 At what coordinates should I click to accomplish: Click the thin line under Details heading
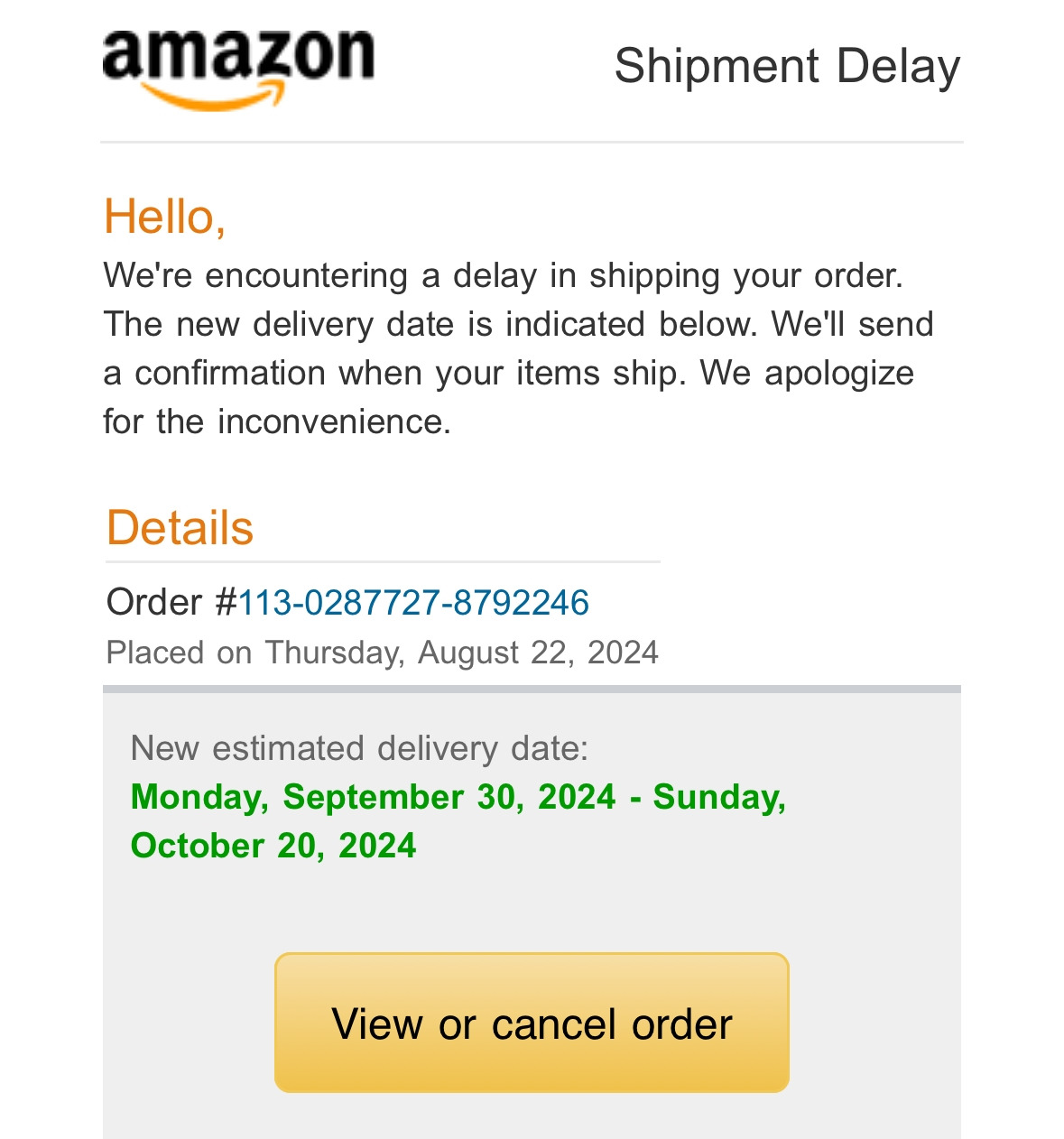tap(383, 561)
